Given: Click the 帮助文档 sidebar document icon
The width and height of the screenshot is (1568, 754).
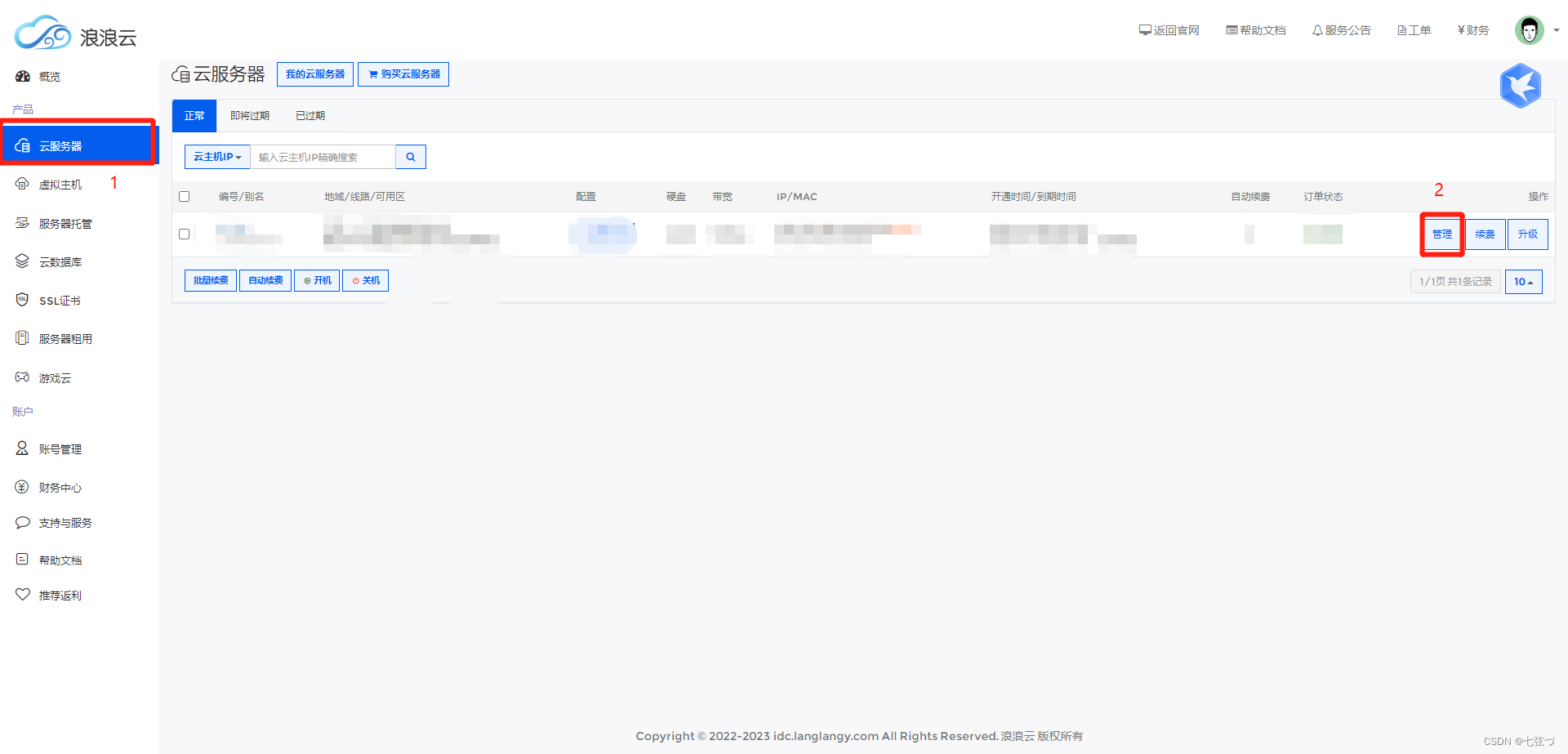Looking at the screenshot, I should (23, 560).
